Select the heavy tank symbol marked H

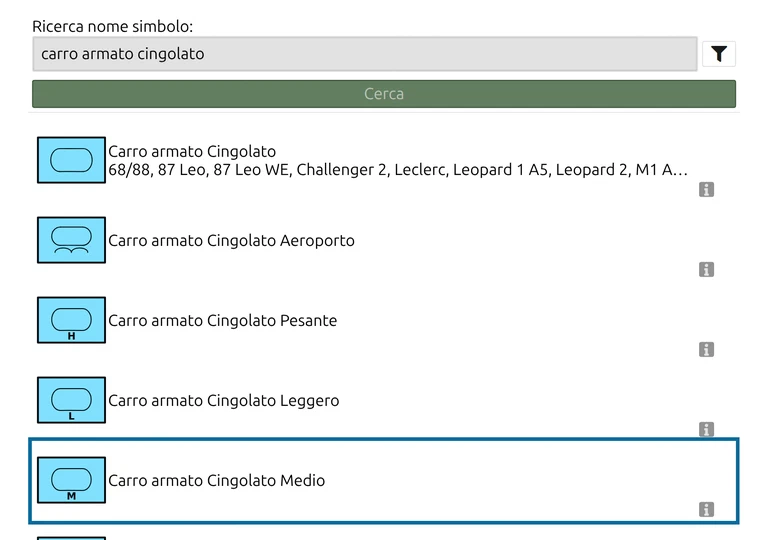[72, 320]
